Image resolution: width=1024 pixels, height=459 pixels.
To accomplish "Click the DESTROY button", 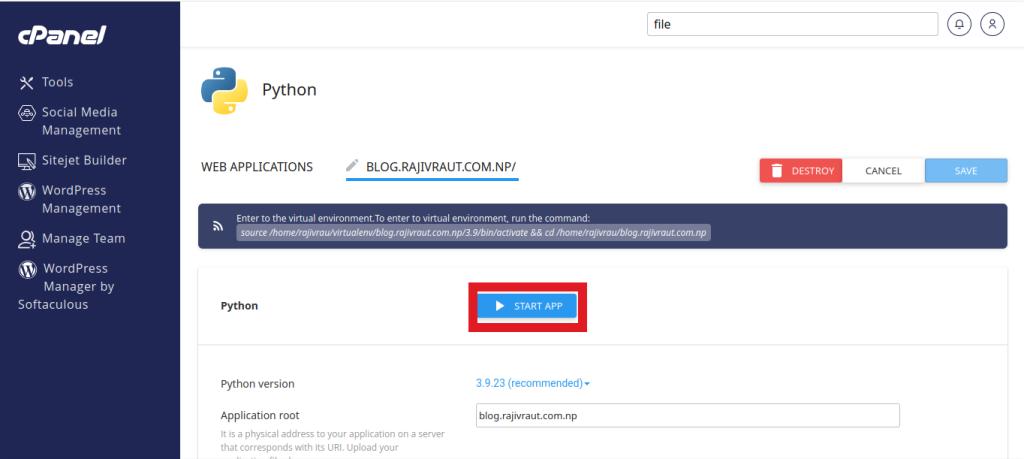I will pos(801,171).
